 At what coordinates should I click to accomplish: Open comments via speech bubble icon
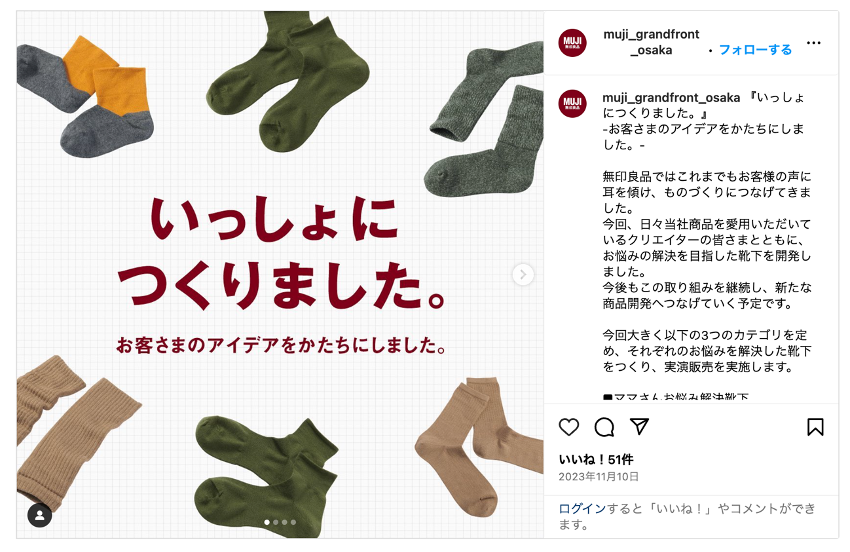[604, 427]
